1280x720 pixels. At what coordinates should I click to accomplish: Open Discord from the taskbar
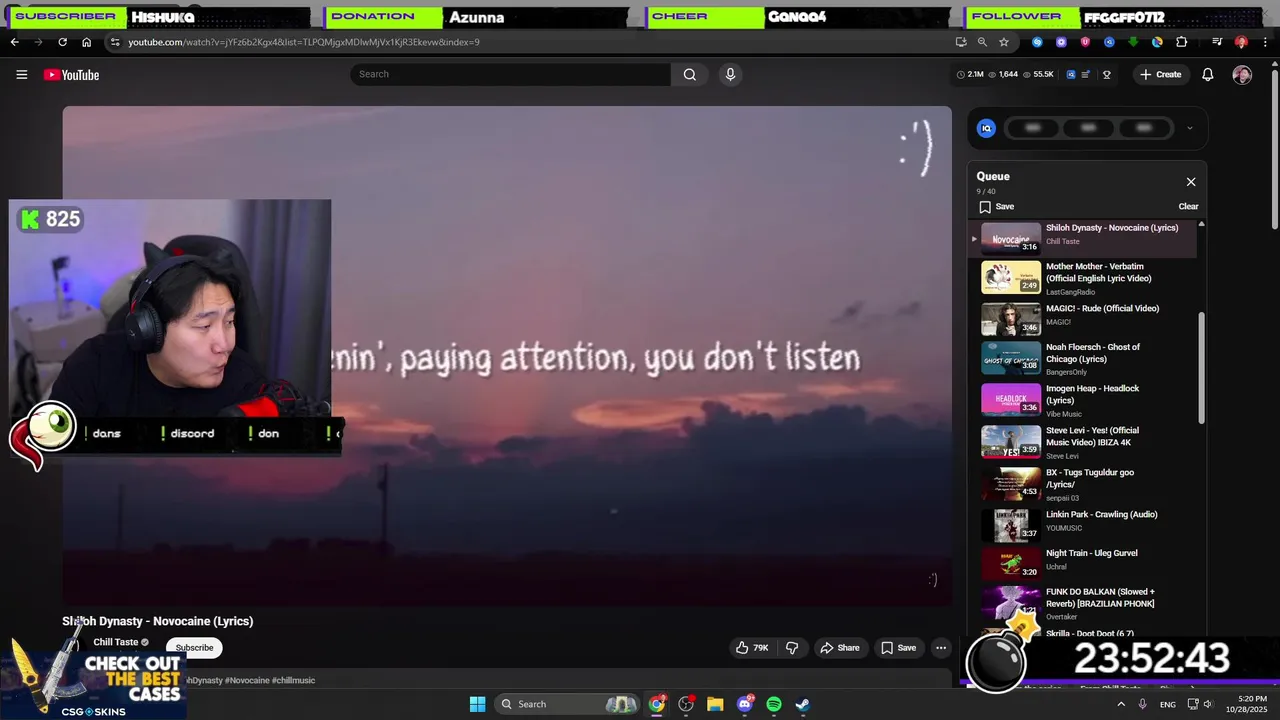(744, 704)
